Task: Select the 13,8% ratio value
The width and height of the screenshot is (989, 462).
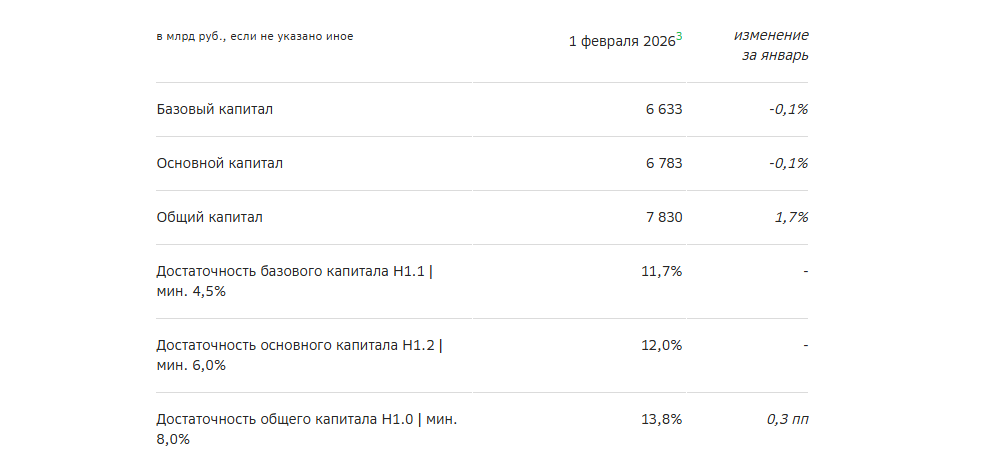Action: pos(661,419)
